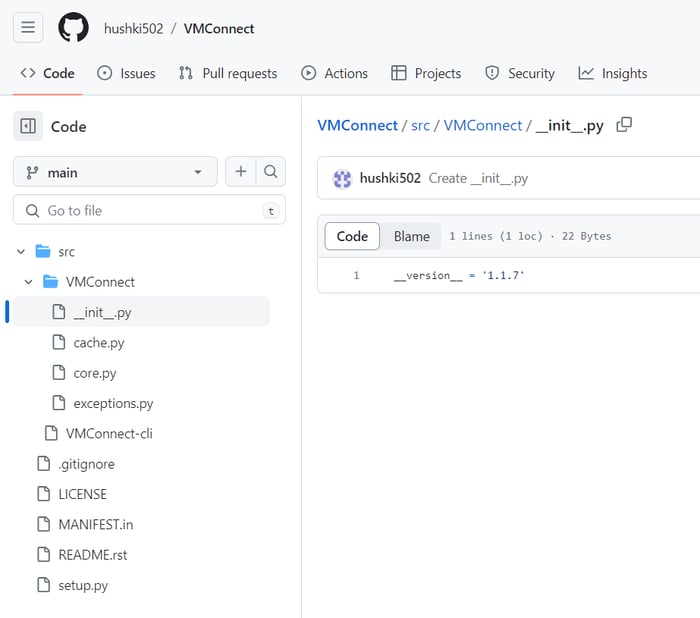Collapse the file tree side panel icon
Image resolution: width=700 pixels, height=618 pixels.
pyautogui.click(x=28, y=126)
